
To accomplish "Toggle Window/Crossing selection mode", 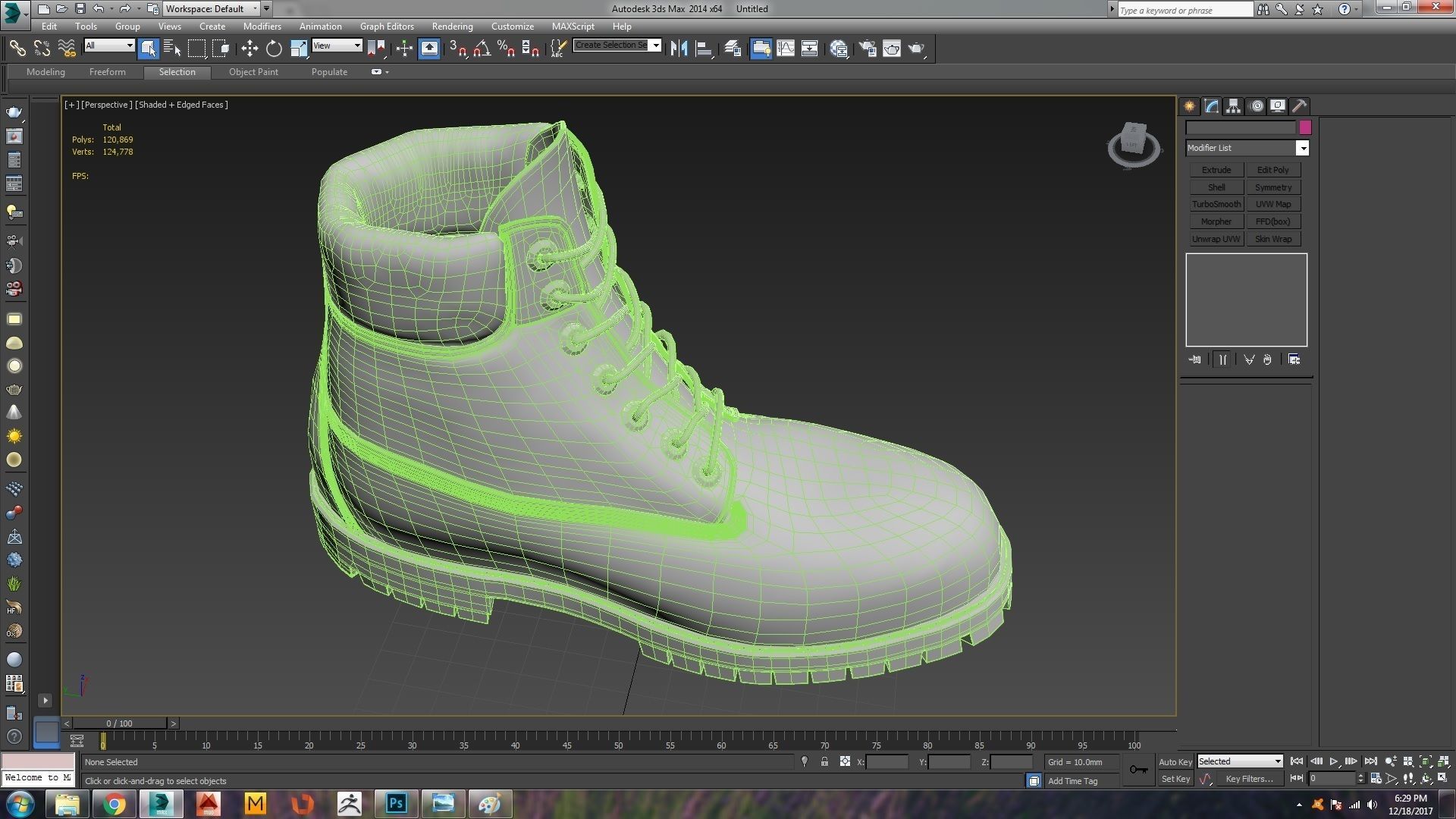I will (x=221, y=49).
